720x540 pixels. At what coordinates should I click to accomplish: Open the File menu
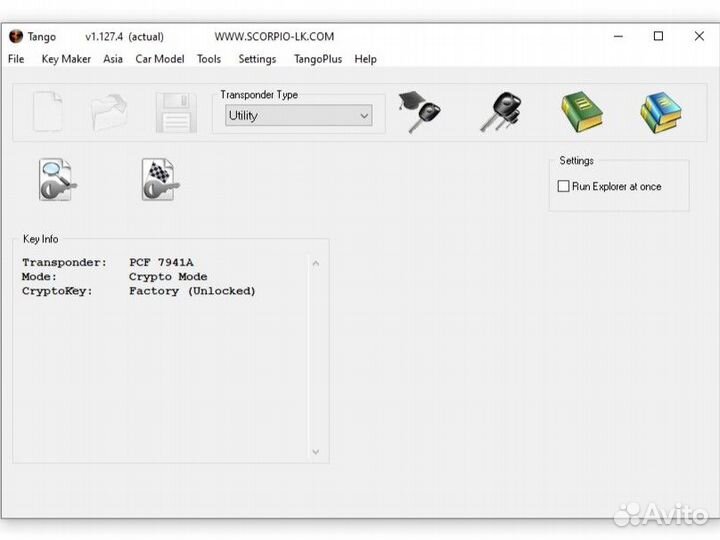pyautogui.click(x=16, y=59)
